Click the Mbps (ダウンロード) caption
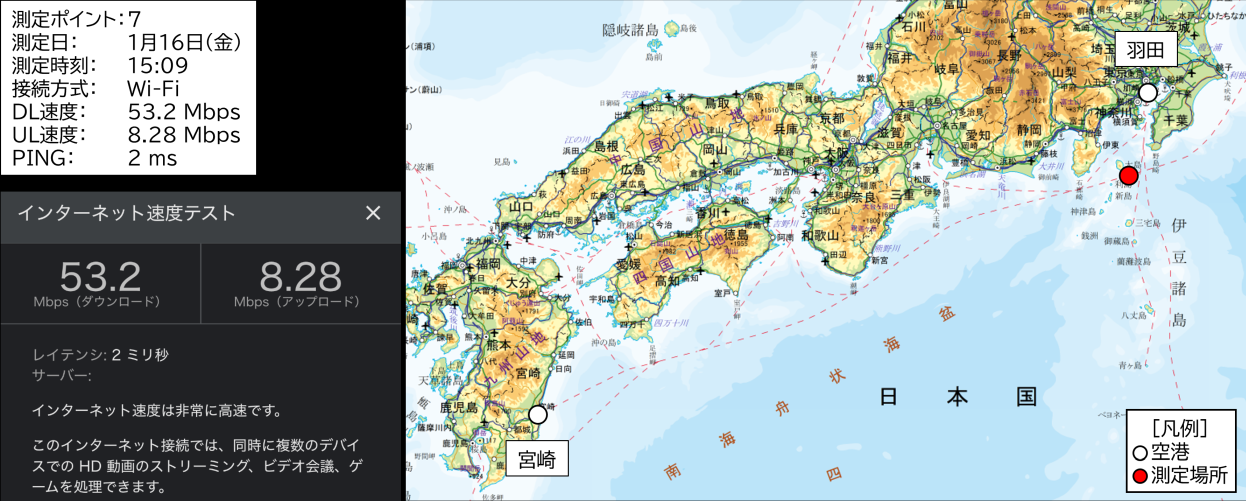The image size is (1246, 501). click(x=97, y=301)
